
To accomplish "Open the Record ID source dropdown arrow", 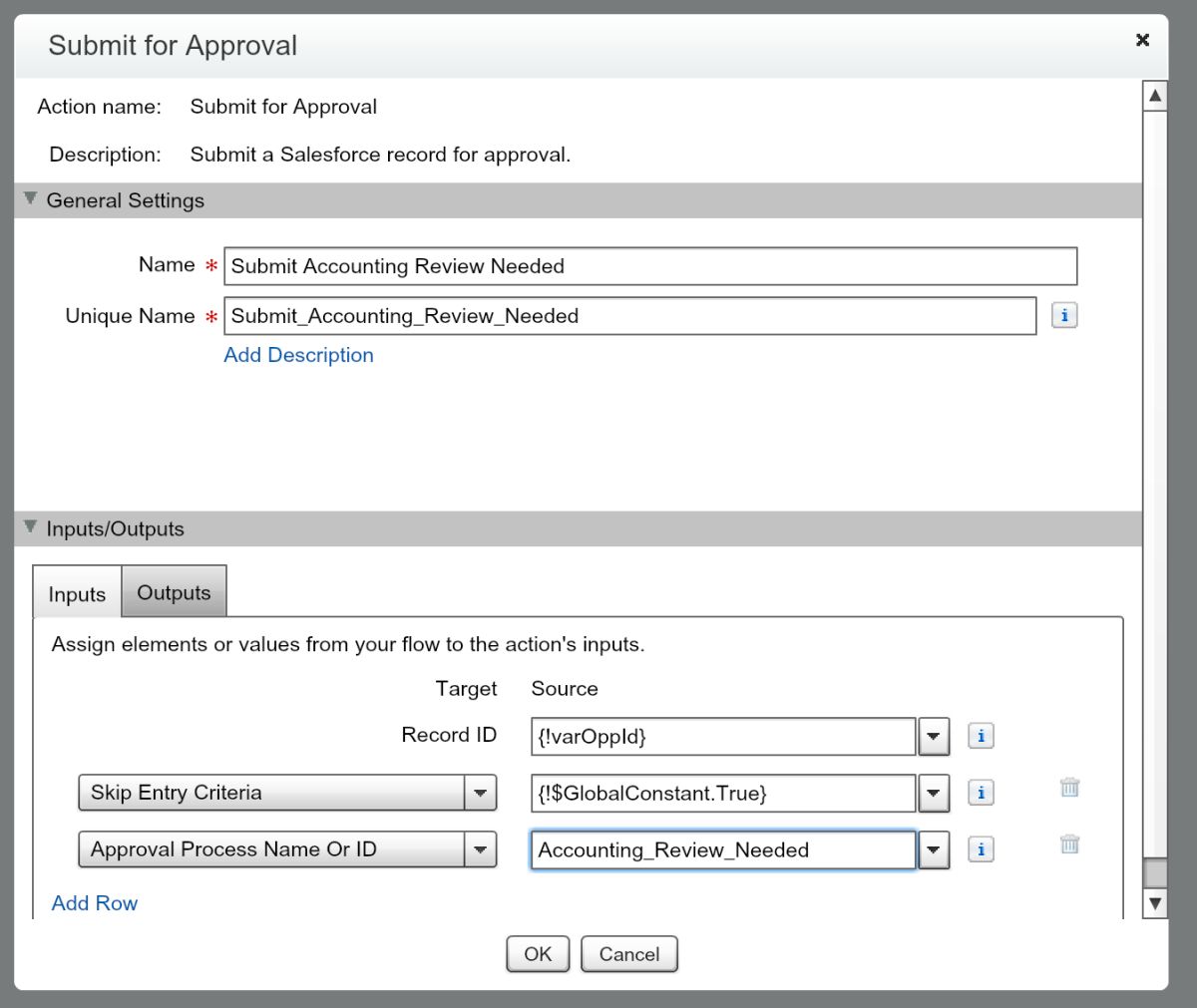I will (x=934, y=737).
